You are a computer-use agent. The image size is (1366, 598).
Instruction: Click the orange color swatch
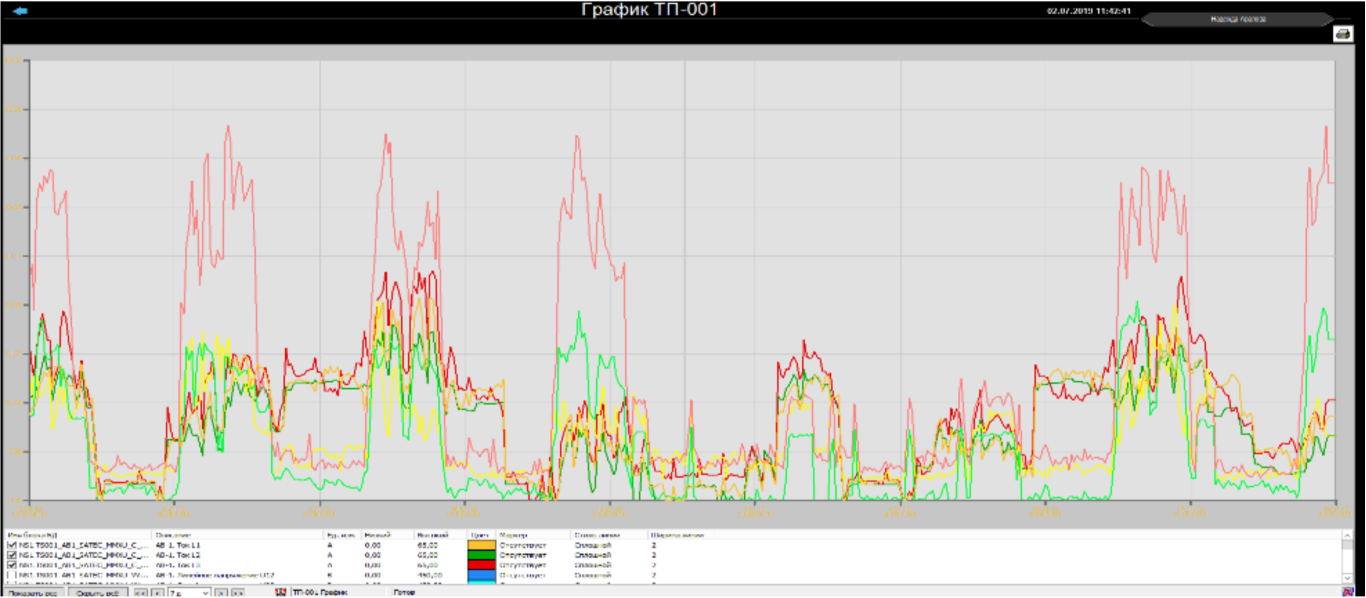pos(481,545)
